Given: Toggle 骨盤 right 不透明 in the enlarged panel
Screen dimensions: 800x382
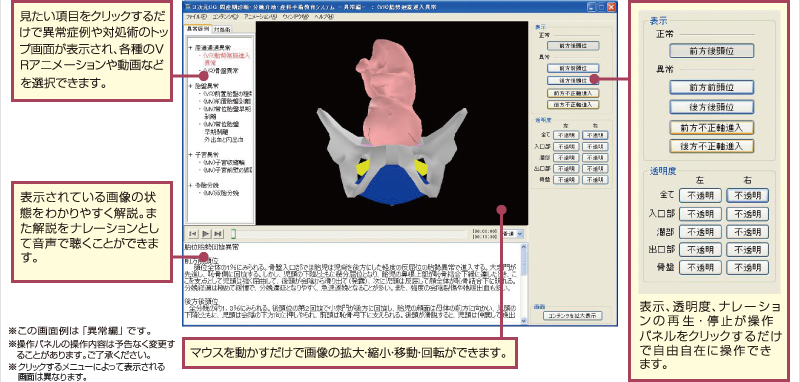Looking at the screenshot, I should click(747, 267).
